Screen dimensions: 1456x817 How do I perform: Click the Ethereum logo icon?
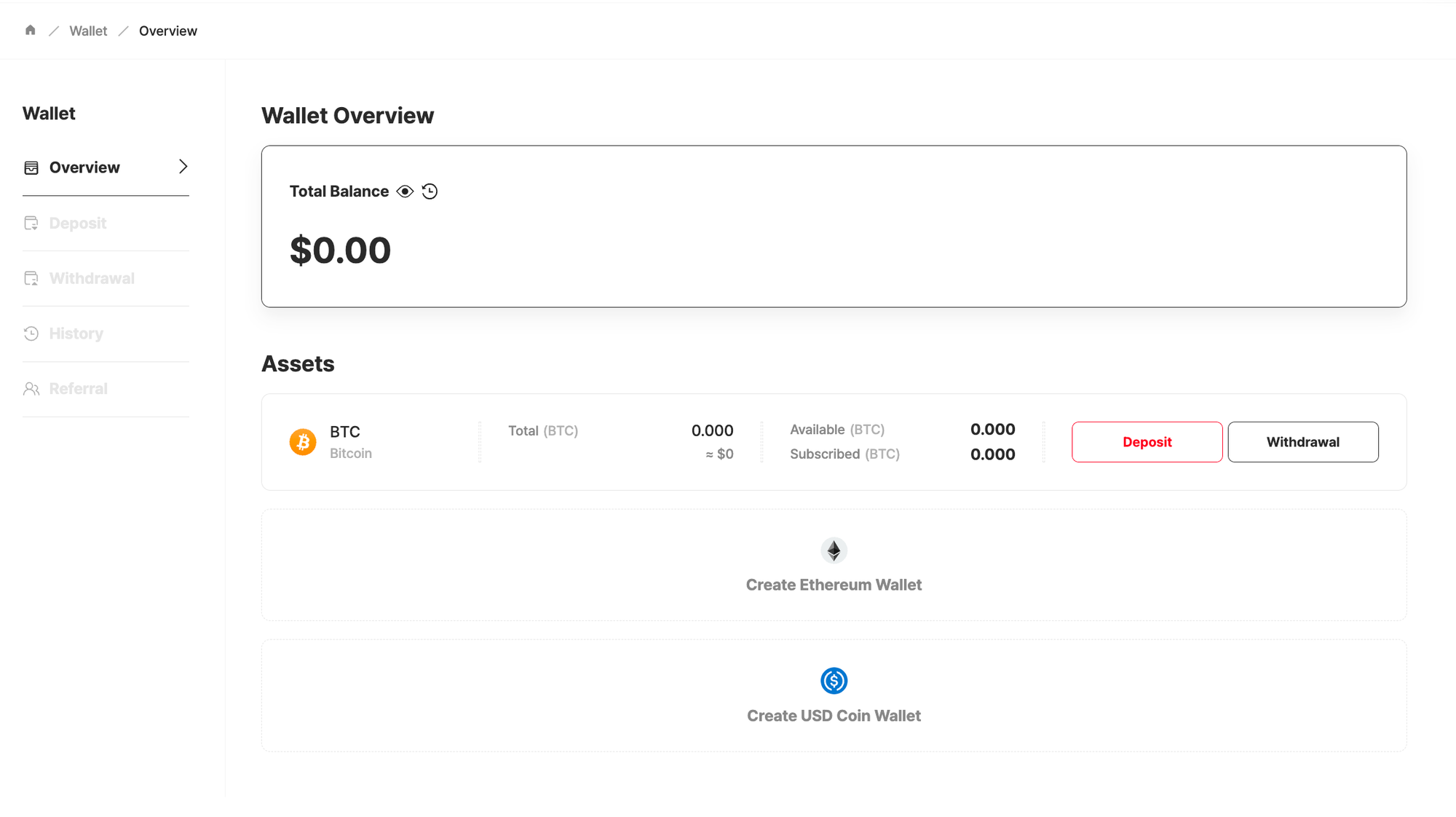tap(834, 550)
